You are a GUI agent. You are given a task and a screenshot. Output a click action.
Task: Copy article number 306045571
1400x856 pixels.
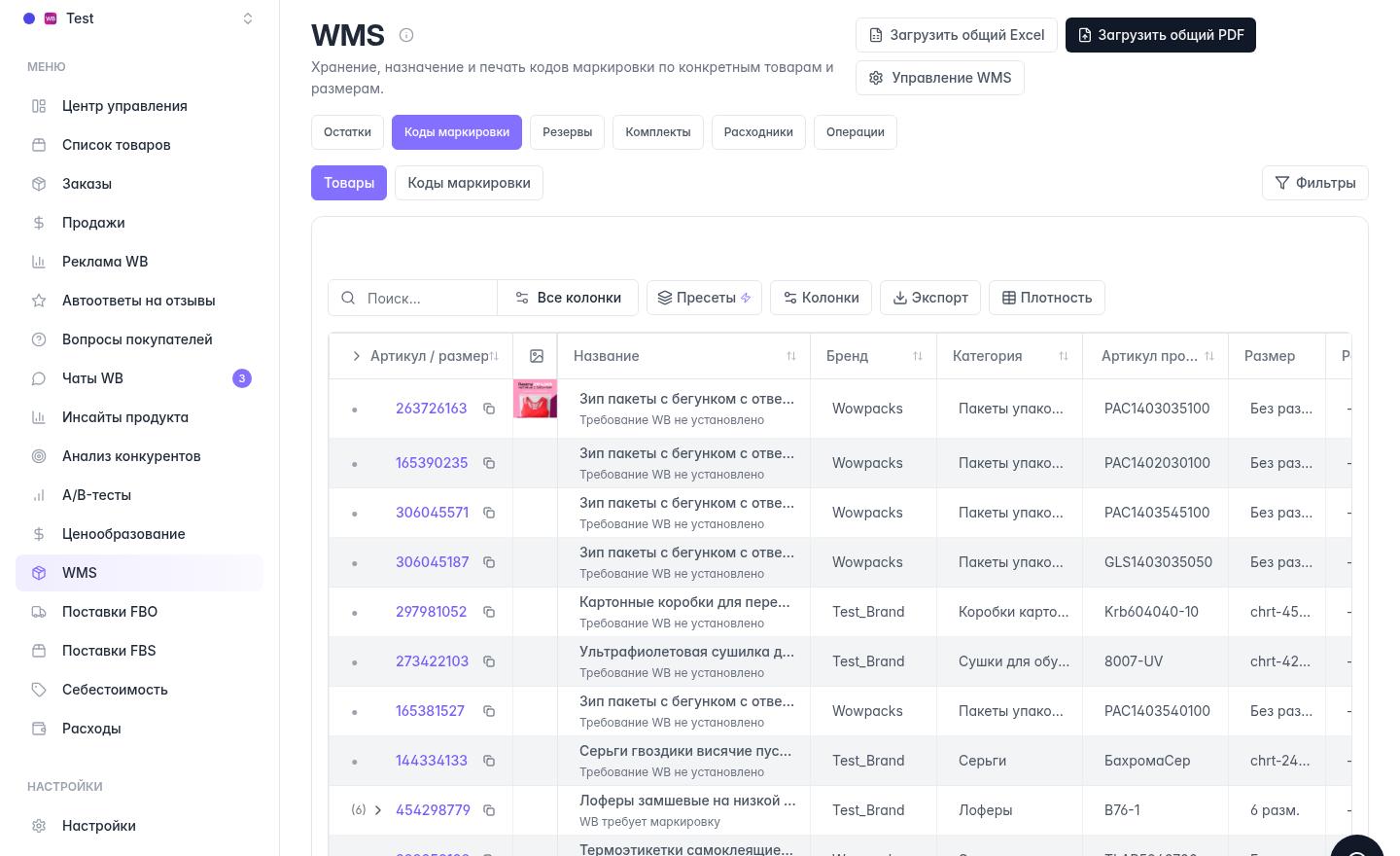[489, 513]
